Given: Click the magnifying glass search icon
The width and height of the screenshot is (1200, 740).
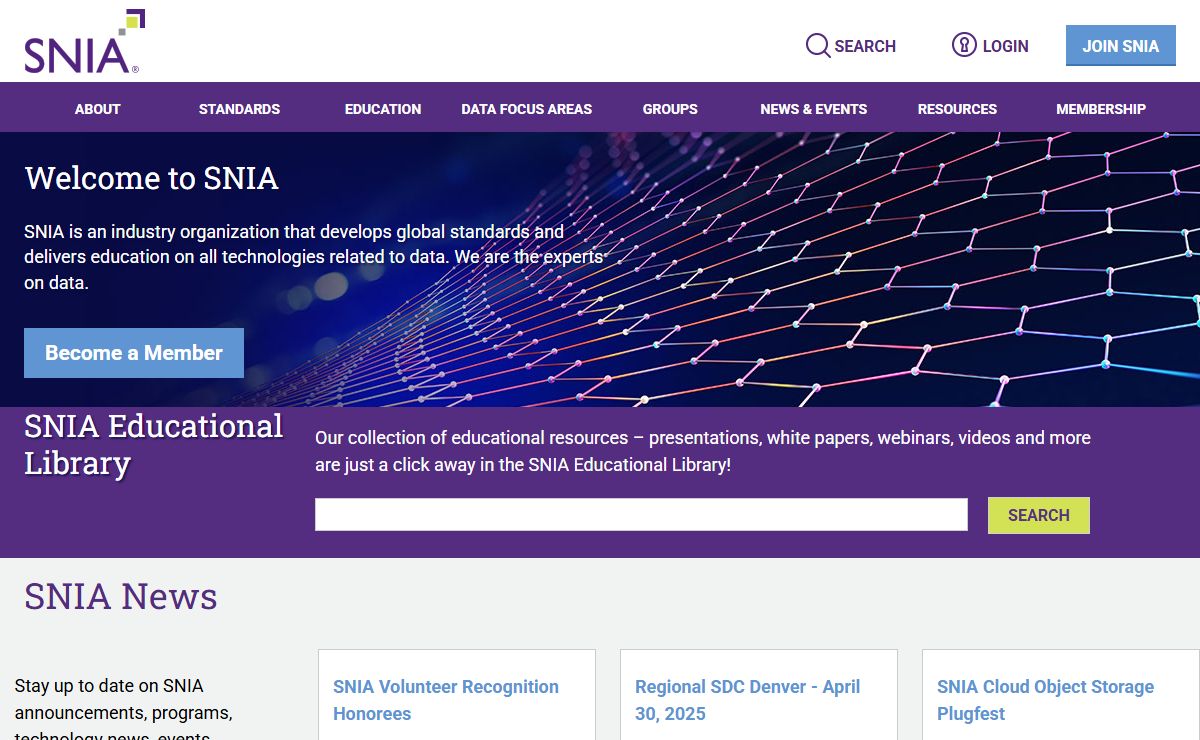Looking at the screenshot, I should (x=818, y=45).
